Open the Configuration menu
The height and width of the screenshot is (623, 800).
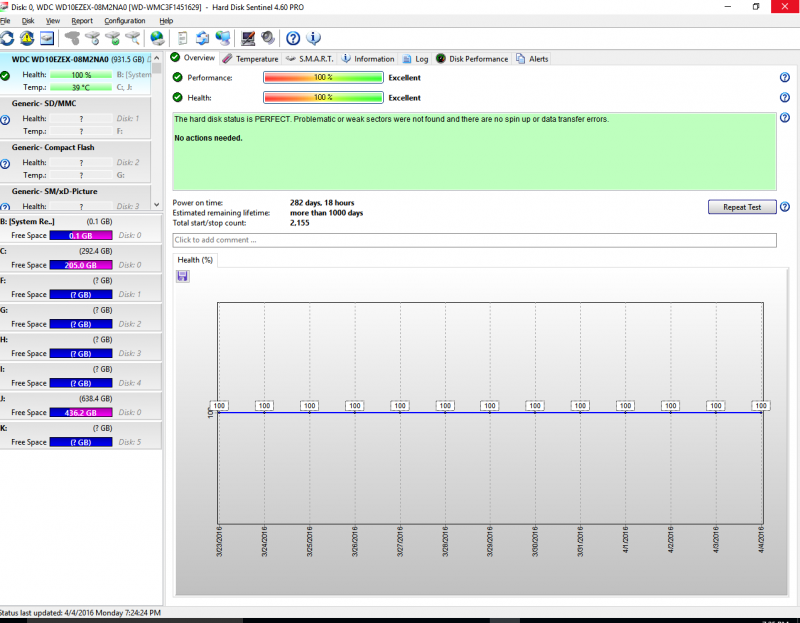pos(125,21)
